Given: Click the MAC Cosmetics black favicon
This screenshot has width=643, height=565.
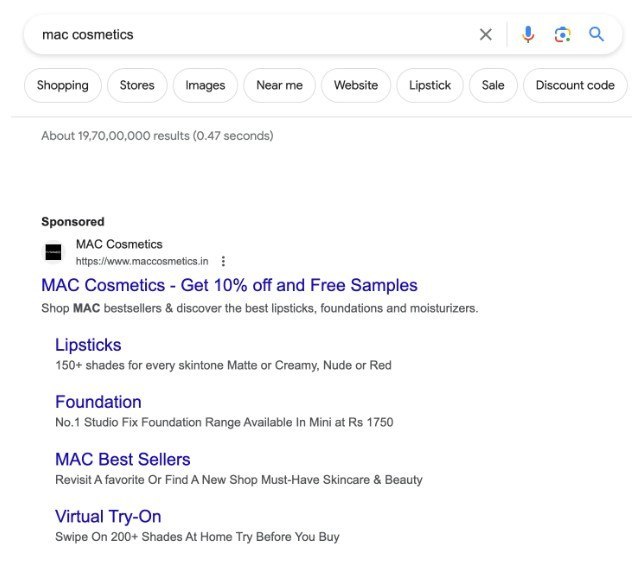Looking at the screenshot, I should pyautogui.click(x=53, y=252).
